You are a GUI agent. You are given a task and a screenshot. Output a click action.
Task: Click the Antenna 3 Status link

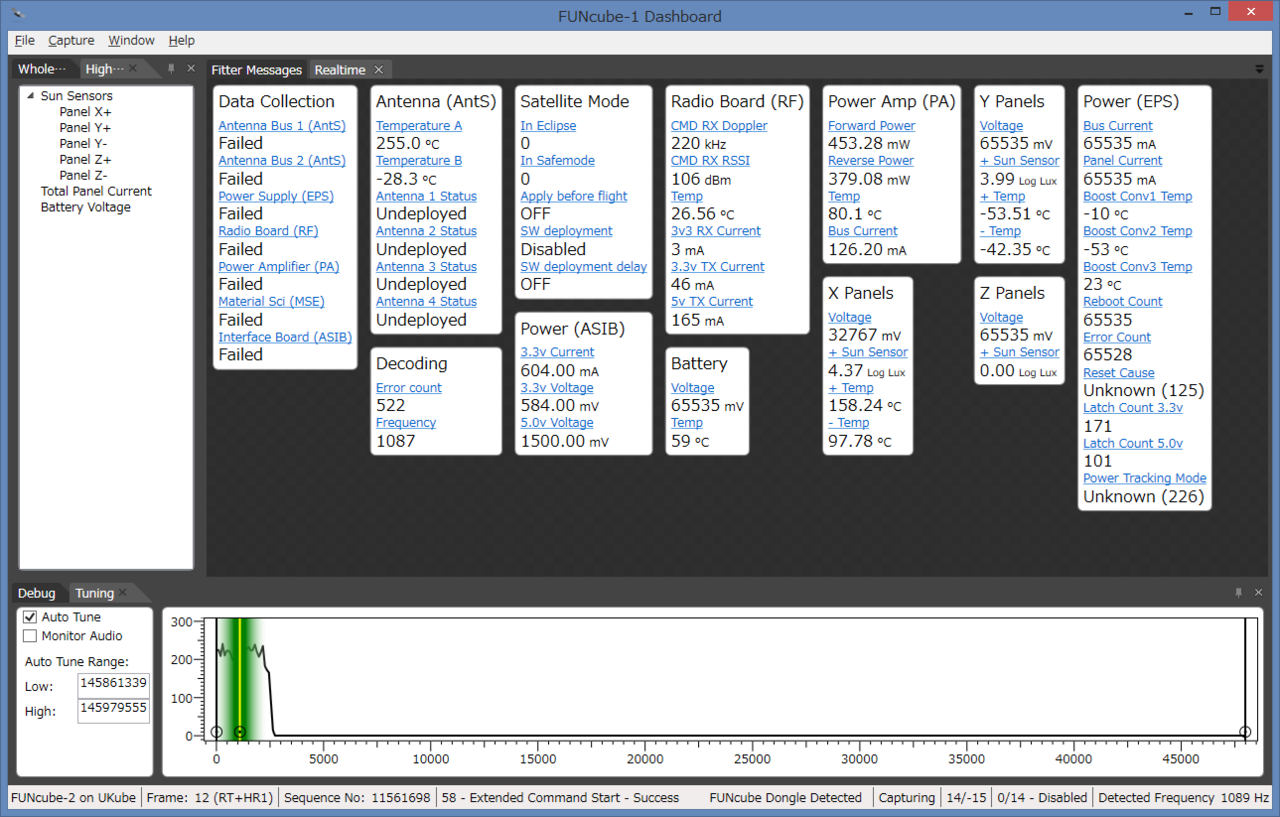pyautogui.click(x=426, y=267)
